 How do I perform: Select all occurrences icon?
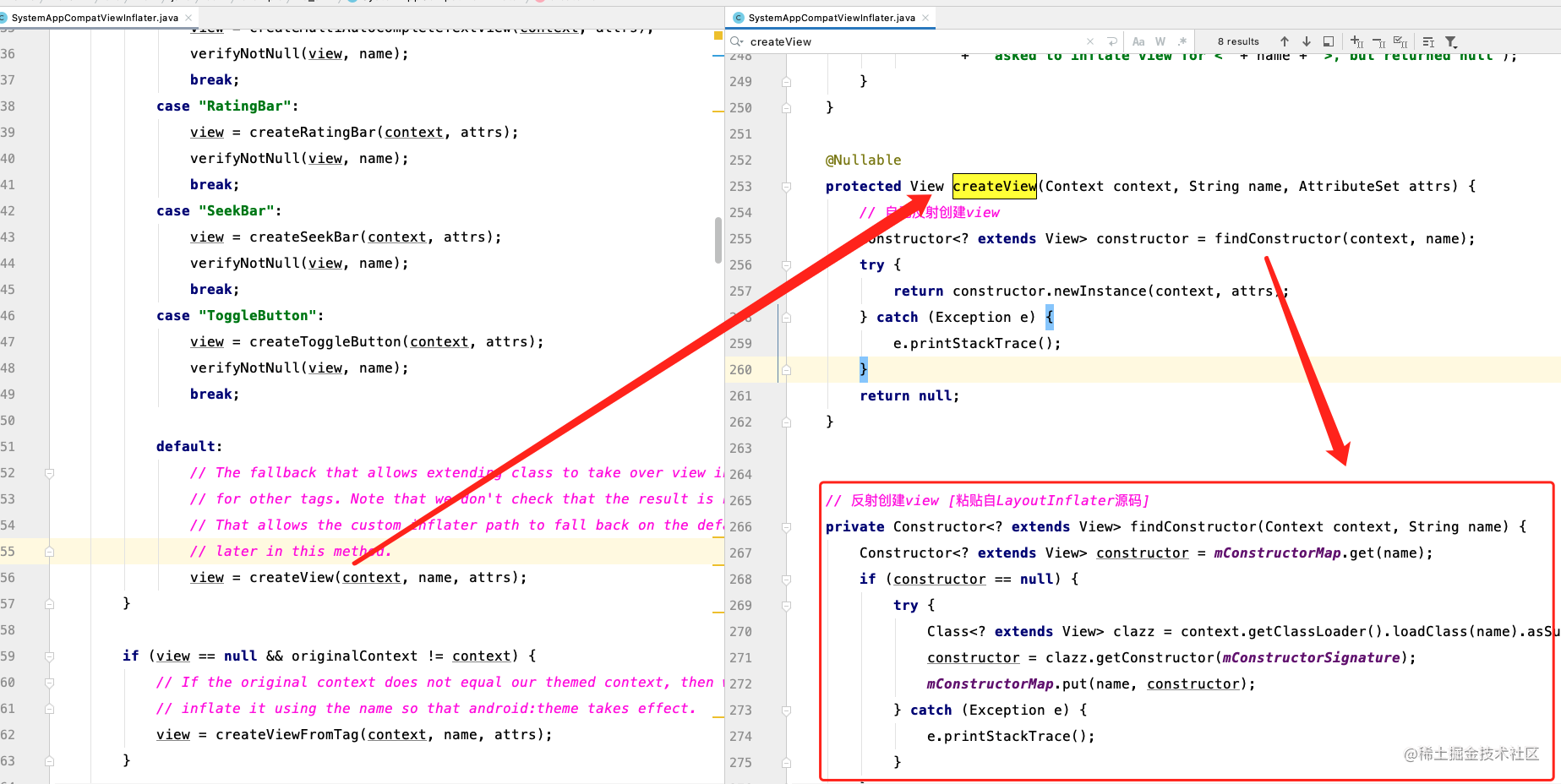pyautogui.click(x=1400, y=41)
